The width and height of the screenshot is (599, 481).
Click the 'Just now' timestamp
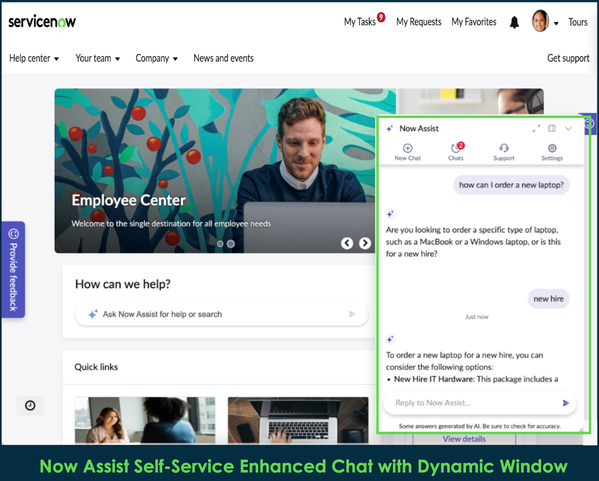477,317
